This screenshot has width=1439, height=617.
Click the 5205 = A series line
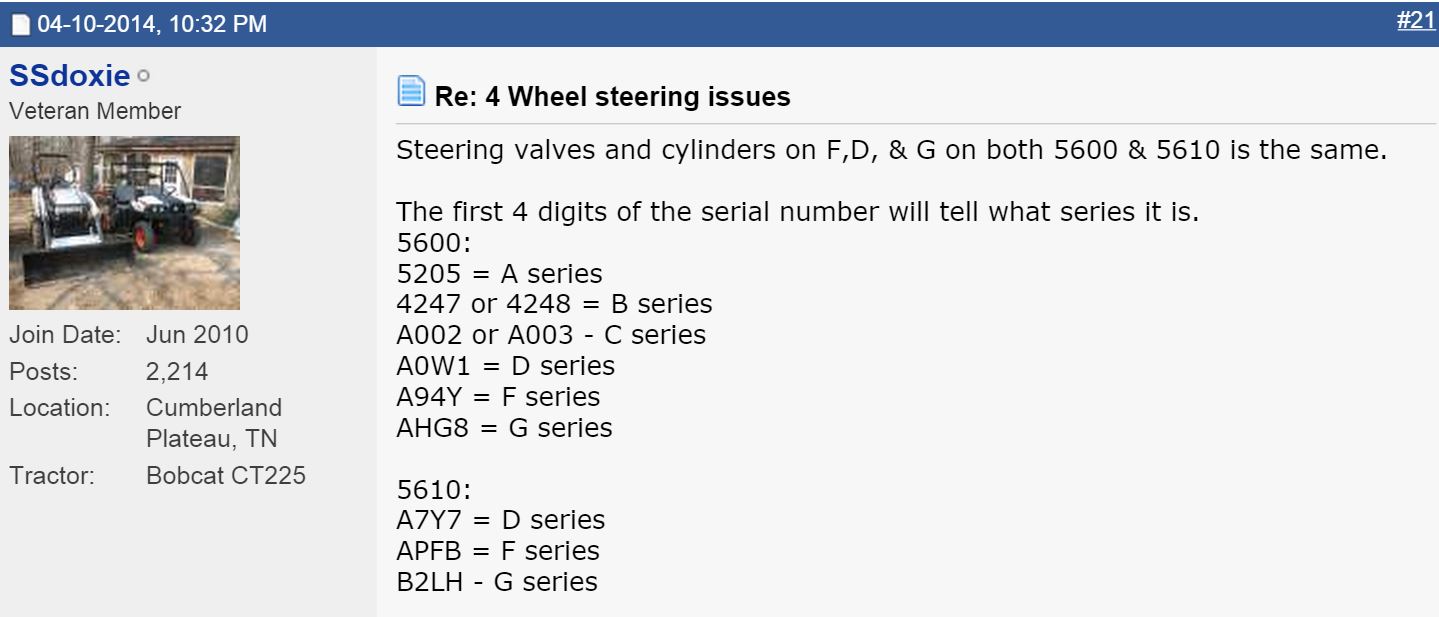(x=499, y=273)
